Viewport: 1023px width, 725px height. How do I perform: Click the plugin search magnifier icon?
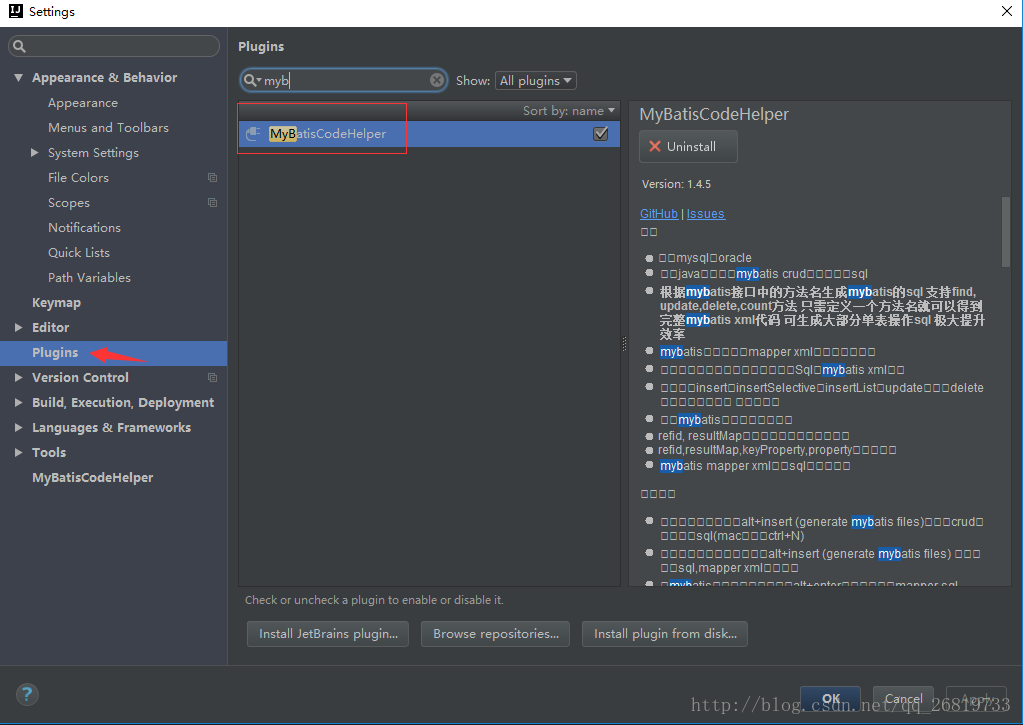coord(251,80)
